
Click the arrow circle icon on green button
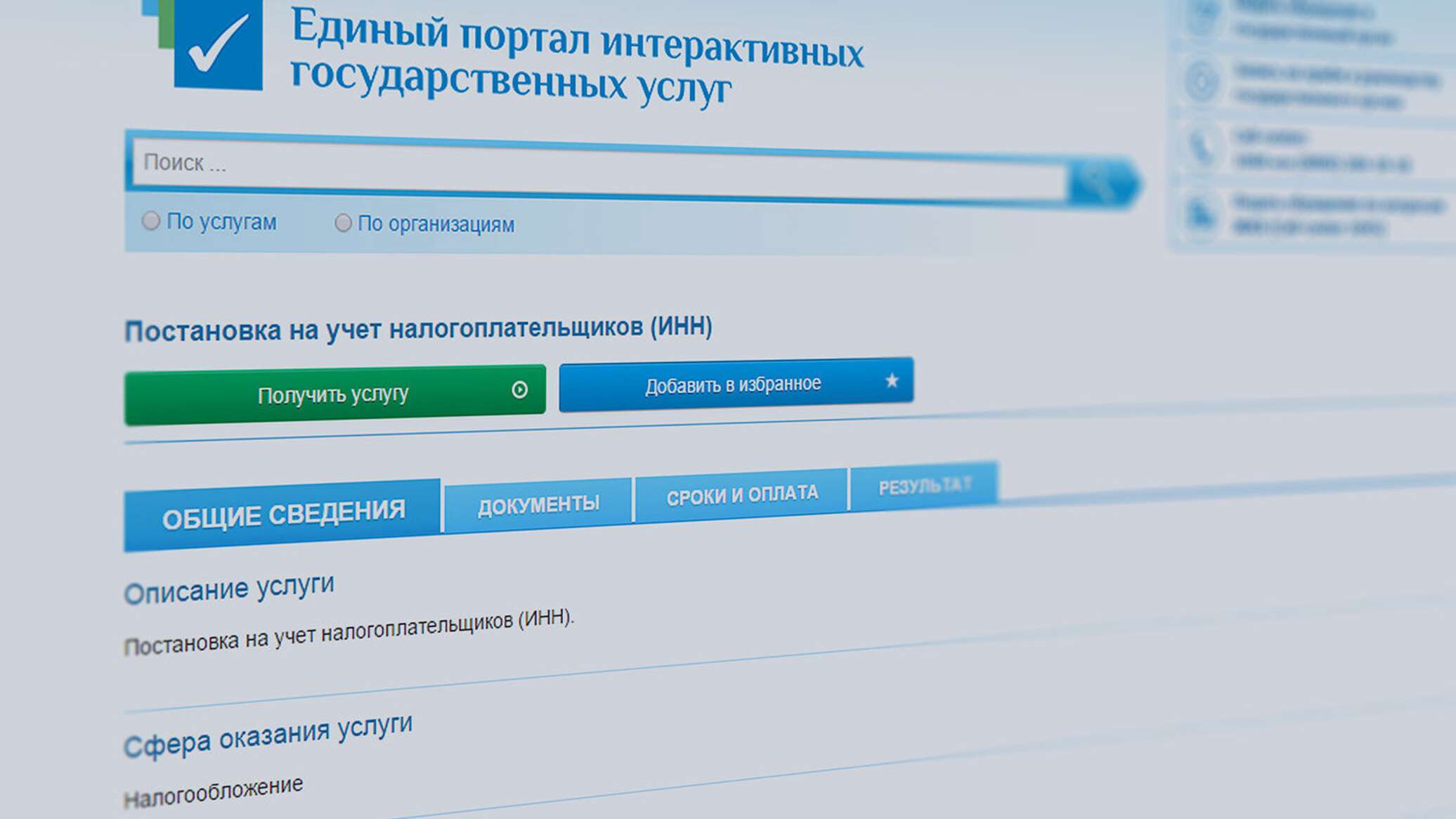pos(519,390)
